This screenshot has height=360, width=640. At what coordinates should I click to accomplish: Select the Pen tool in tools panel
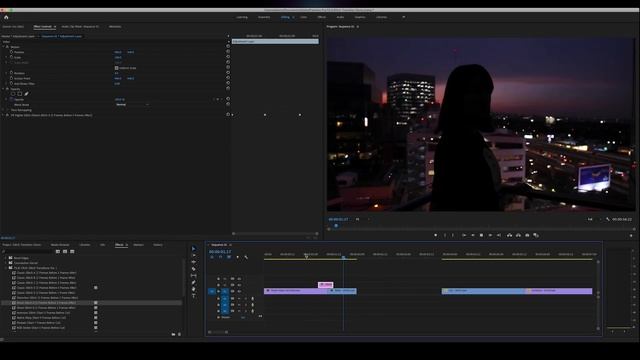(193, 282)
